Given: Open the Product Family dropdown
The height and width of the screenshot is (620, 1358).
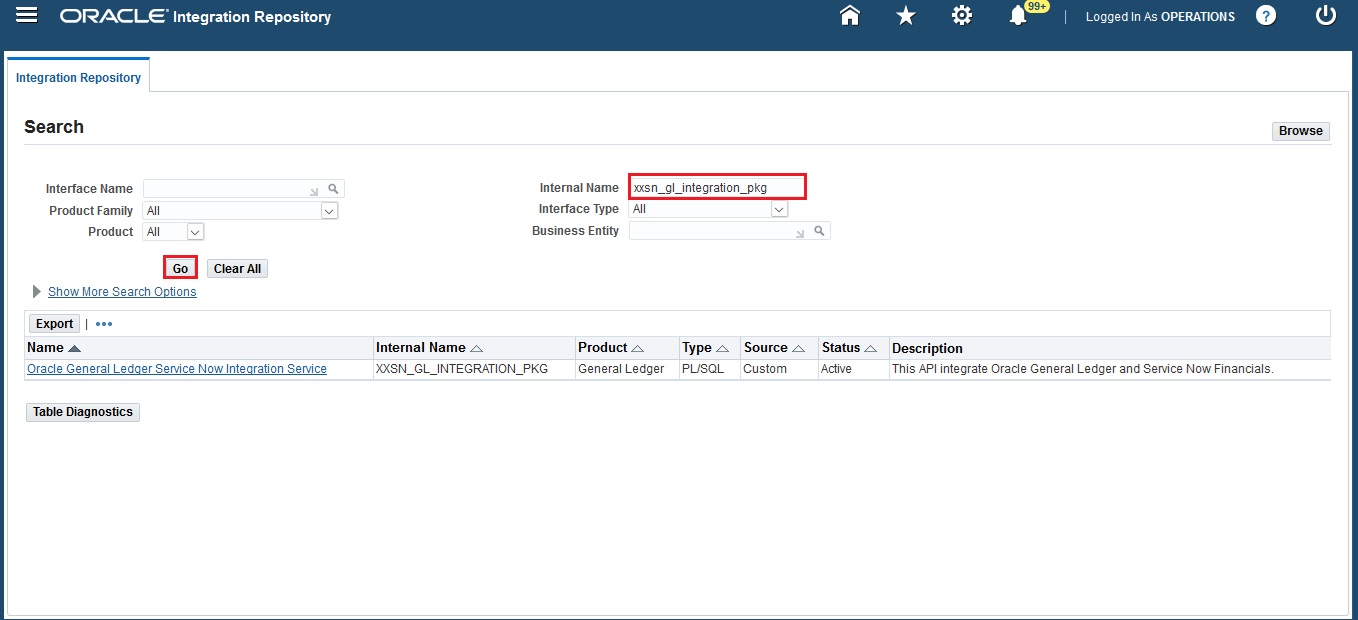Looking at the screenshot, I should (x=241, y=210).
